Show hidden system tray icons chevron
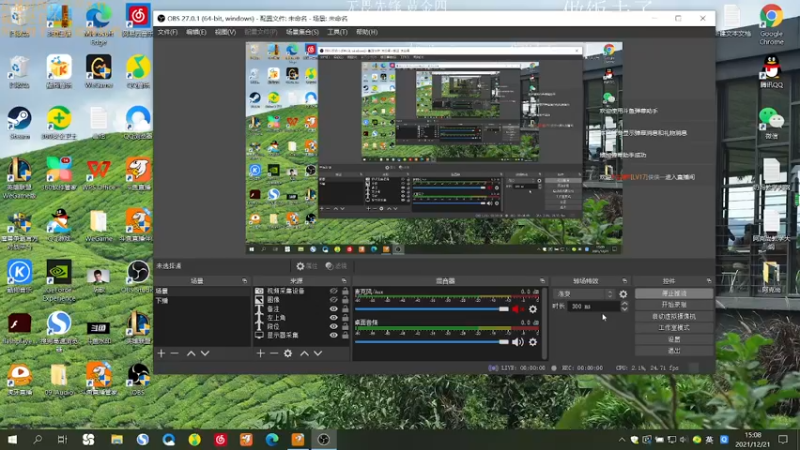 point(621,439)
